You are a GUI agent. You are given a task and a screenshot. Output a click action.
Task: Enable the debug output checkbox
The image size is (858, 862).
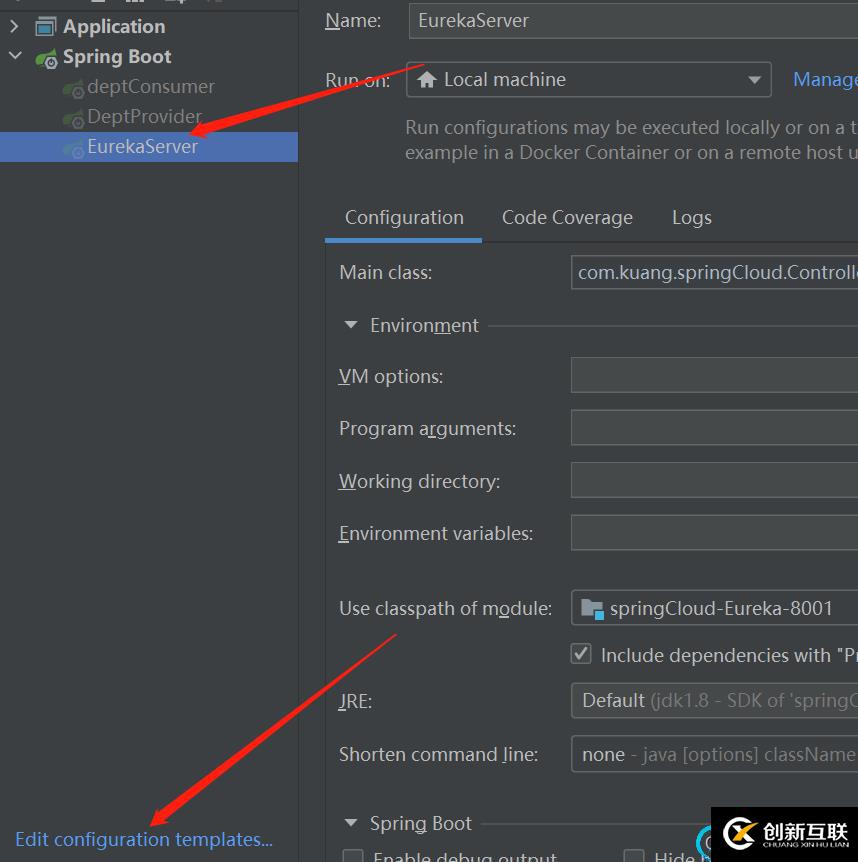coord(353,855)
